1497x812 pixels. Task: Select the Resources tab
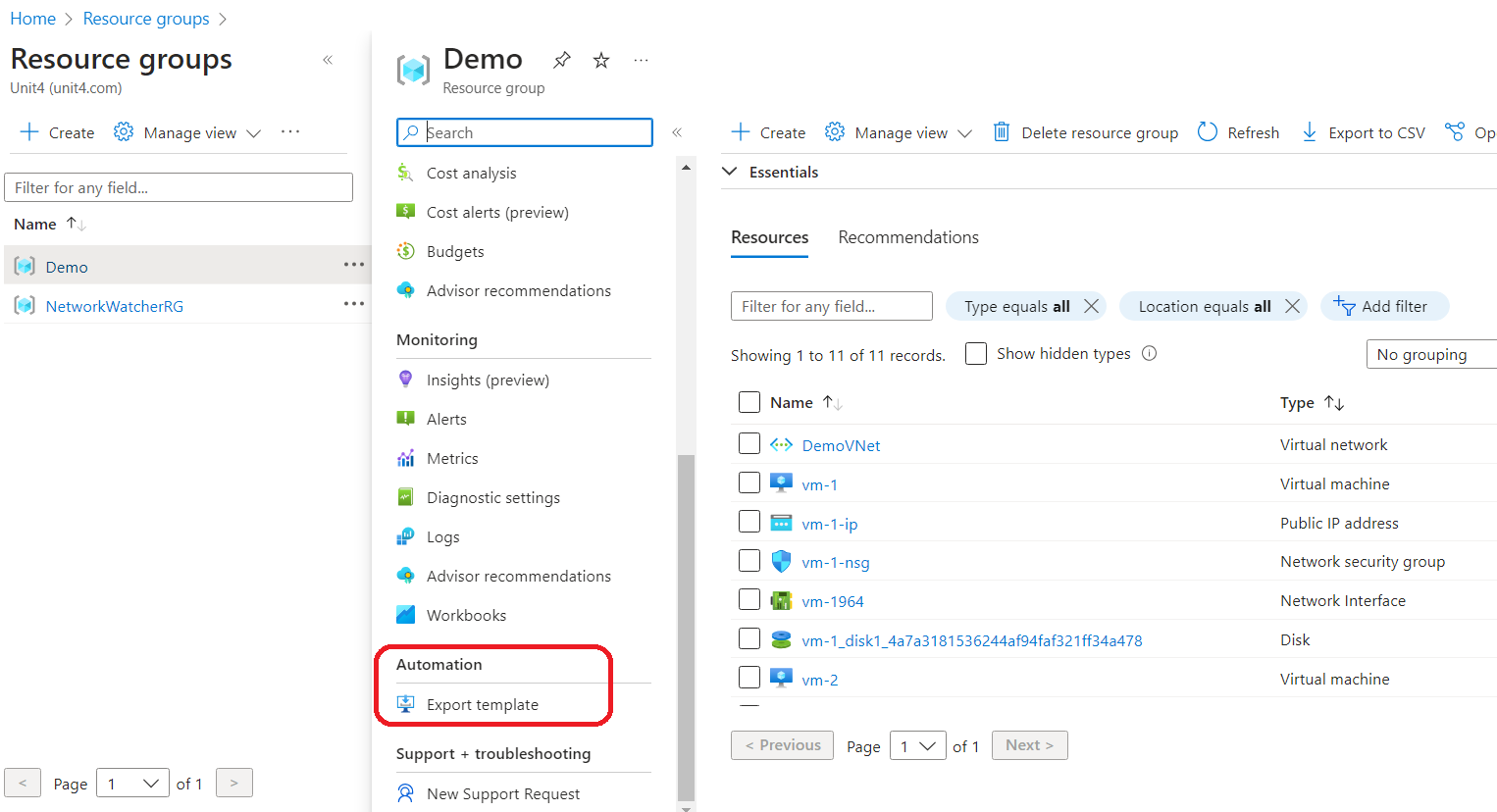[x=770, y=237]
